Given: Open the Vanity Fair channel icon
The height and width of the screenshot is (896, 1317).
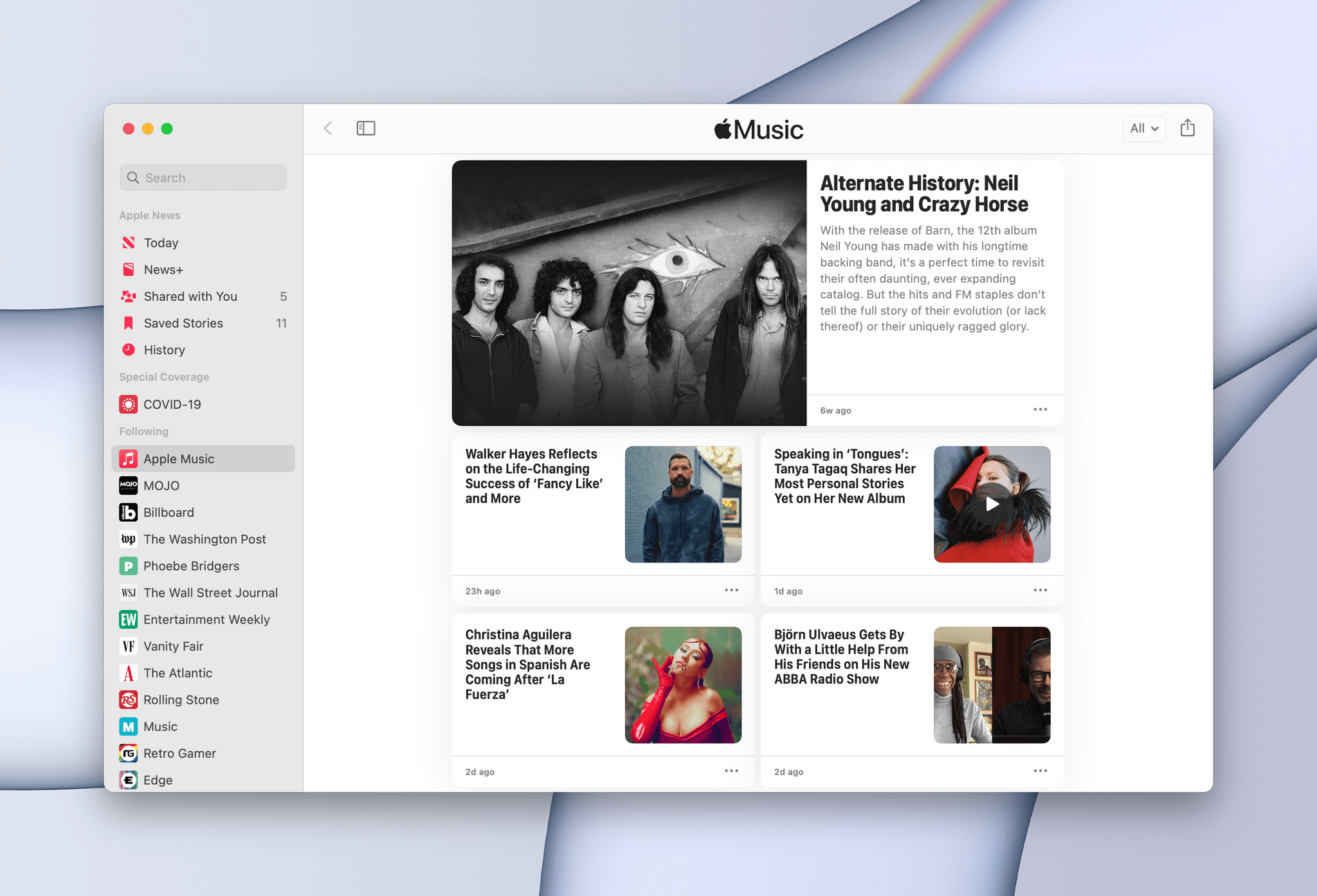Looking at the screenshot, I should click(x=129, y=646).
